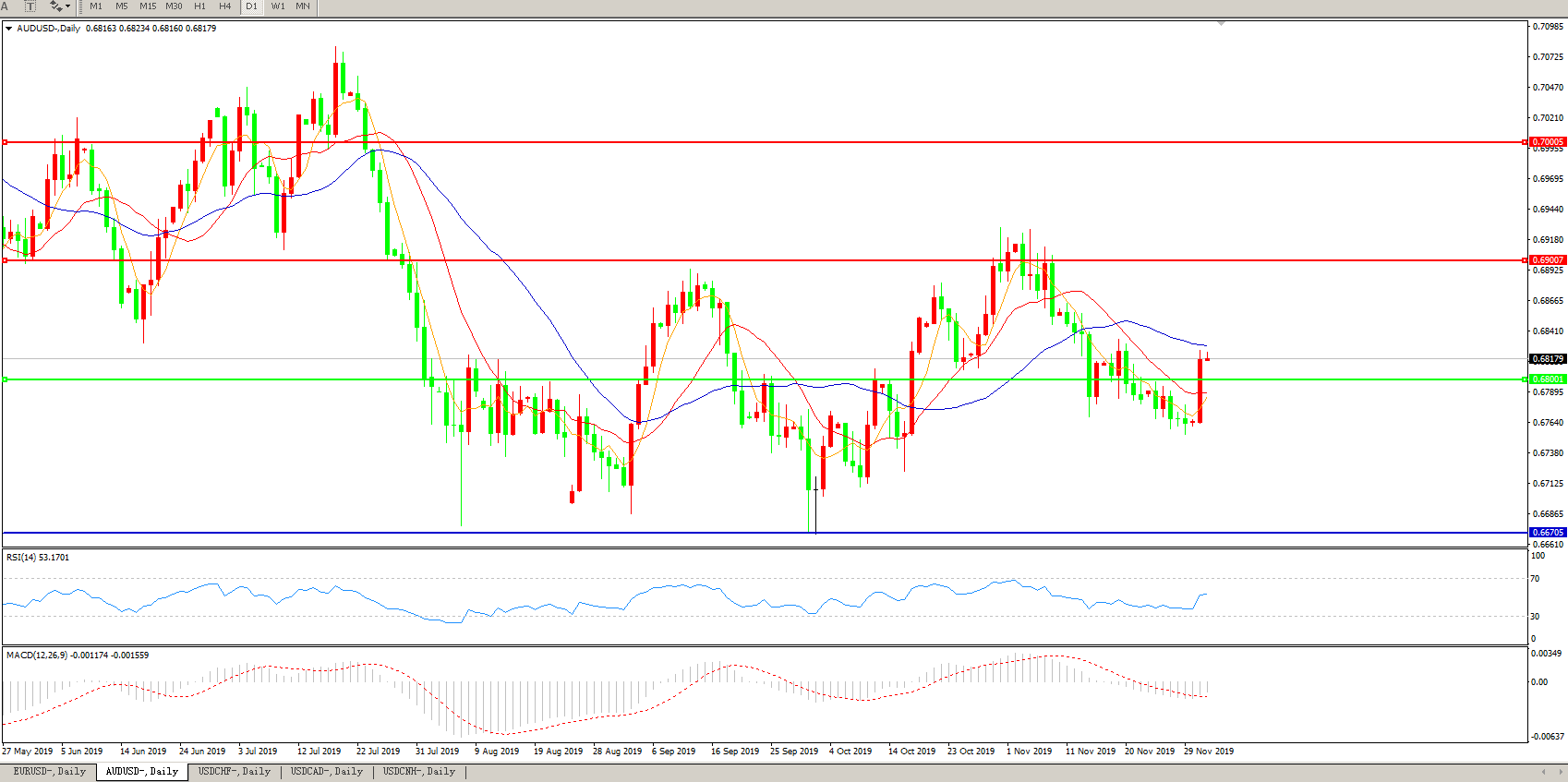Click the 0.70005 red price level label
This screenshot has height=782, width=1568.
coord(1548,142)
